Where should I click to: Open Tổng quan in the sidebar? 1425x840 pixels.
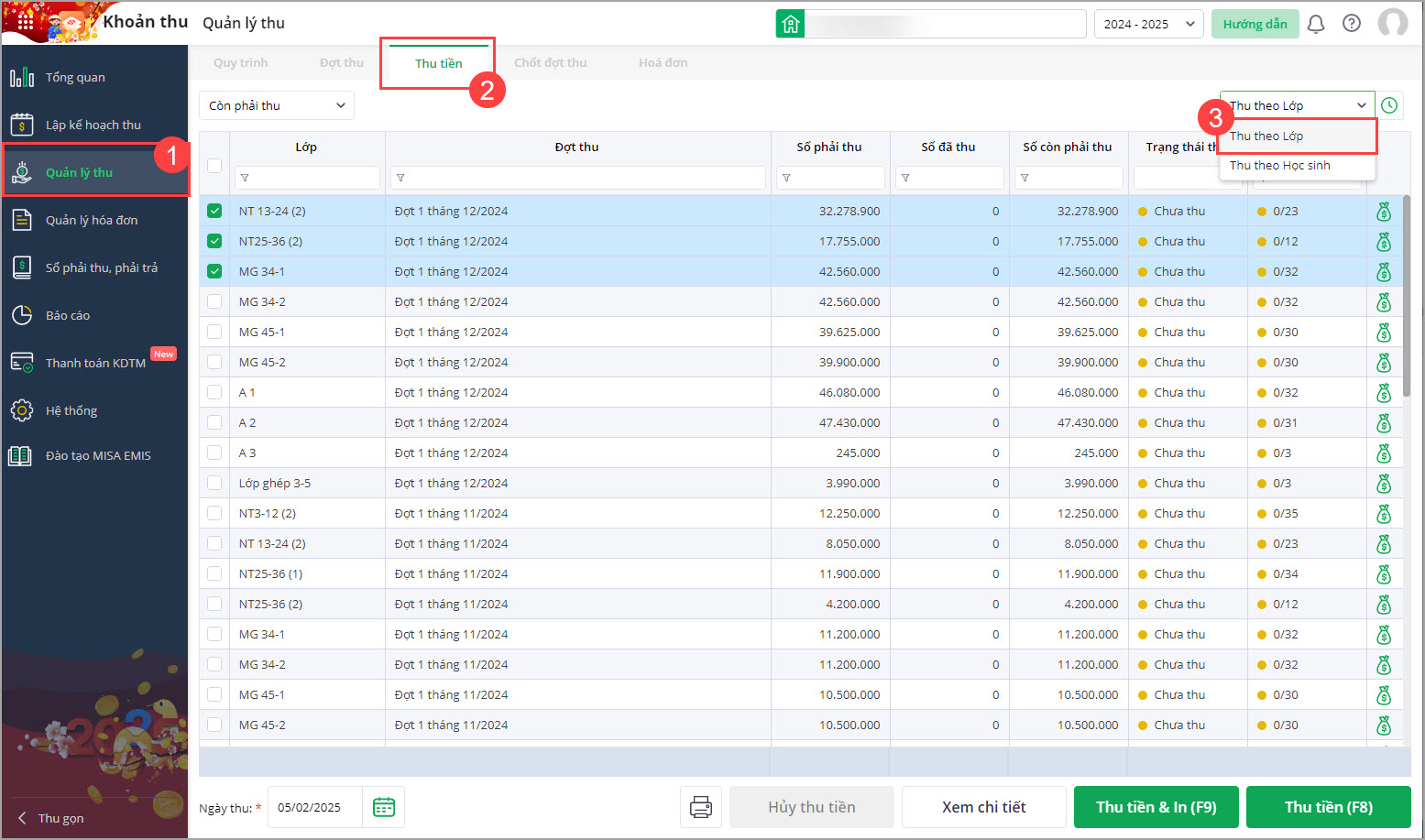click(x=94, y=77)
